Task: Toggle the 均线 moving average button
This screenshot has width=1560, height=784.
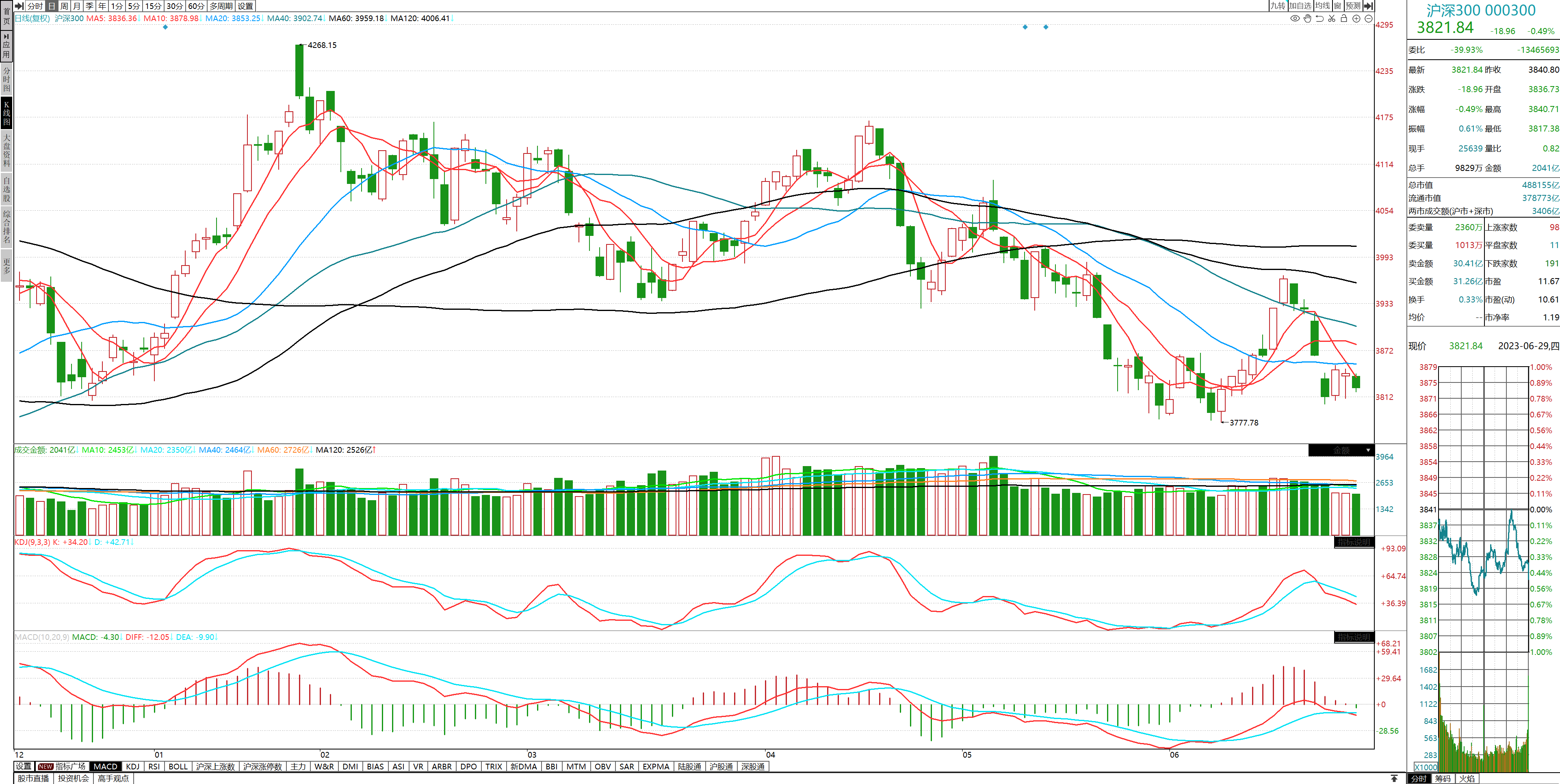Action: coord(1323,5)
